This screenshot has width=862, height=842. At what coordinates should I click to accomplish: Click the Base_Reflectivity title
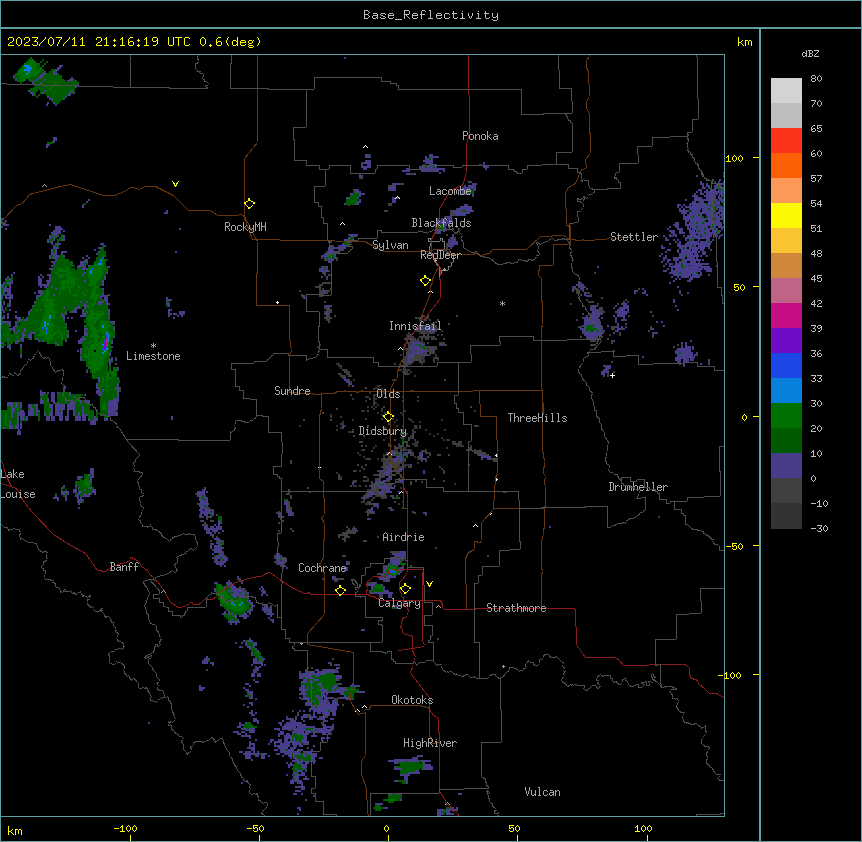click(431, 15)
